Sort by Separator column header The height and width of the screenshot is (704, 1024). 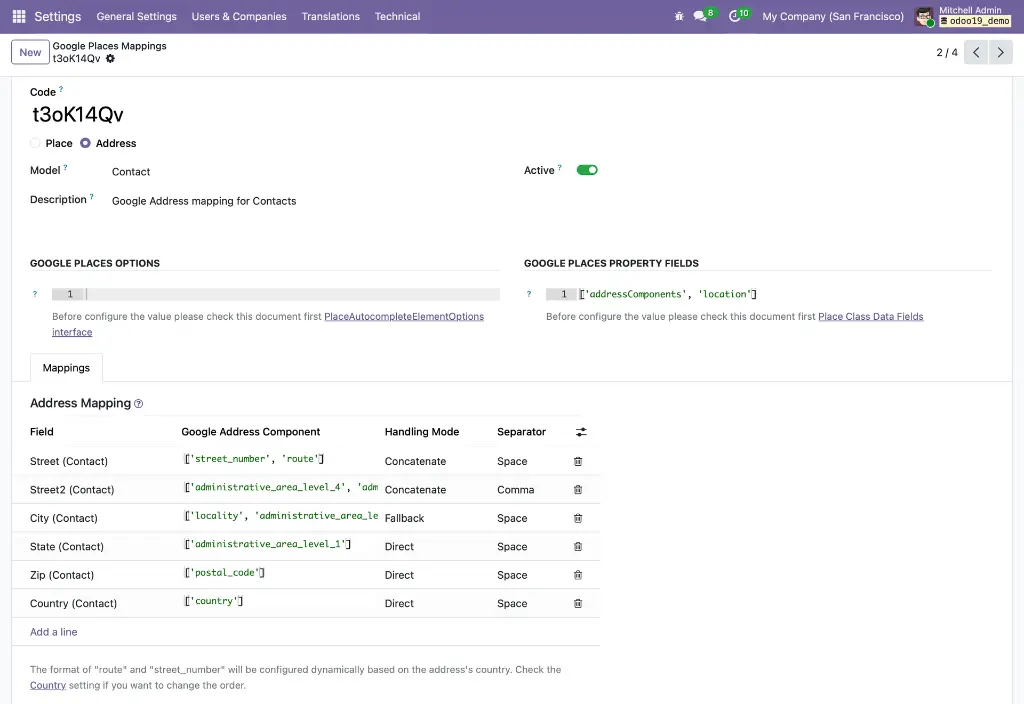[x=521, y=432]
